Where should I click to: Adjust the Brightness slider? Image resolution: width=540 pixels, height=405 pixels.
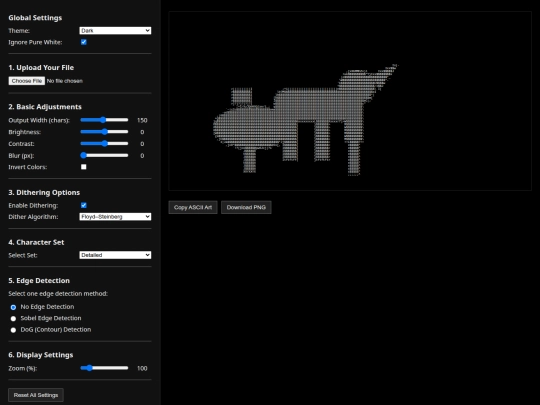[x=104, y=132]
